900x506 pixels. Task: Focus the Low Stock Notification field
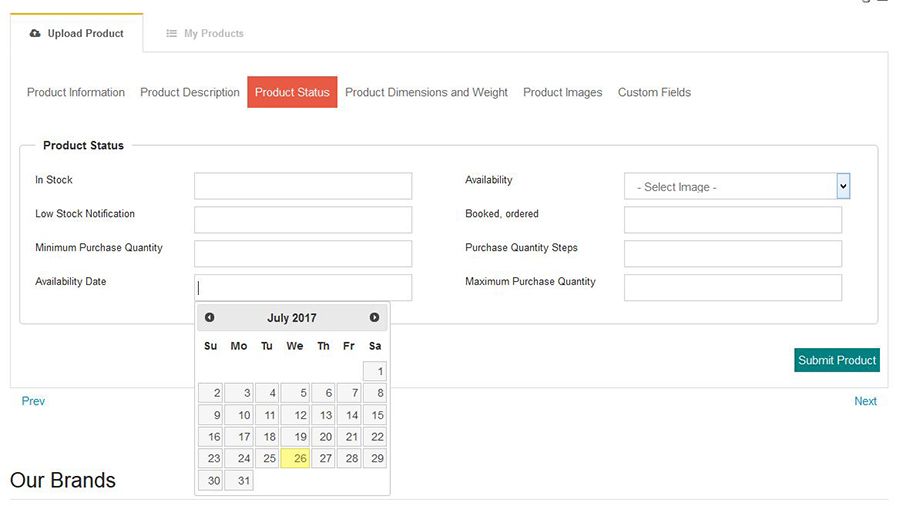coord(303,220)
